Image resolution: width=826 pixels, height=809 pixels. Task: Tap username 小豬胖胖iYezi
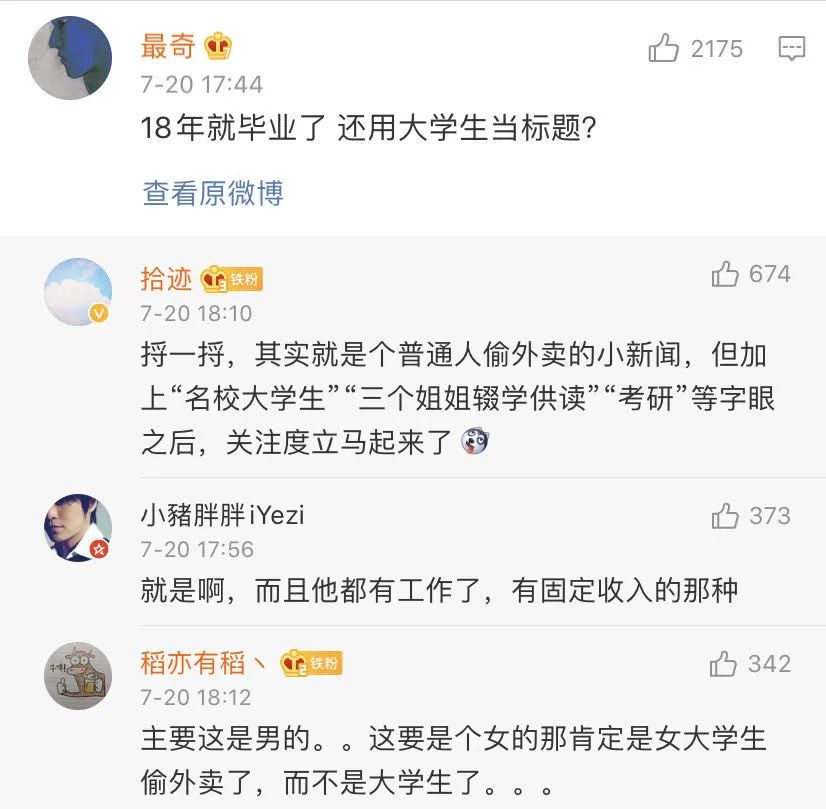point(222,515)
